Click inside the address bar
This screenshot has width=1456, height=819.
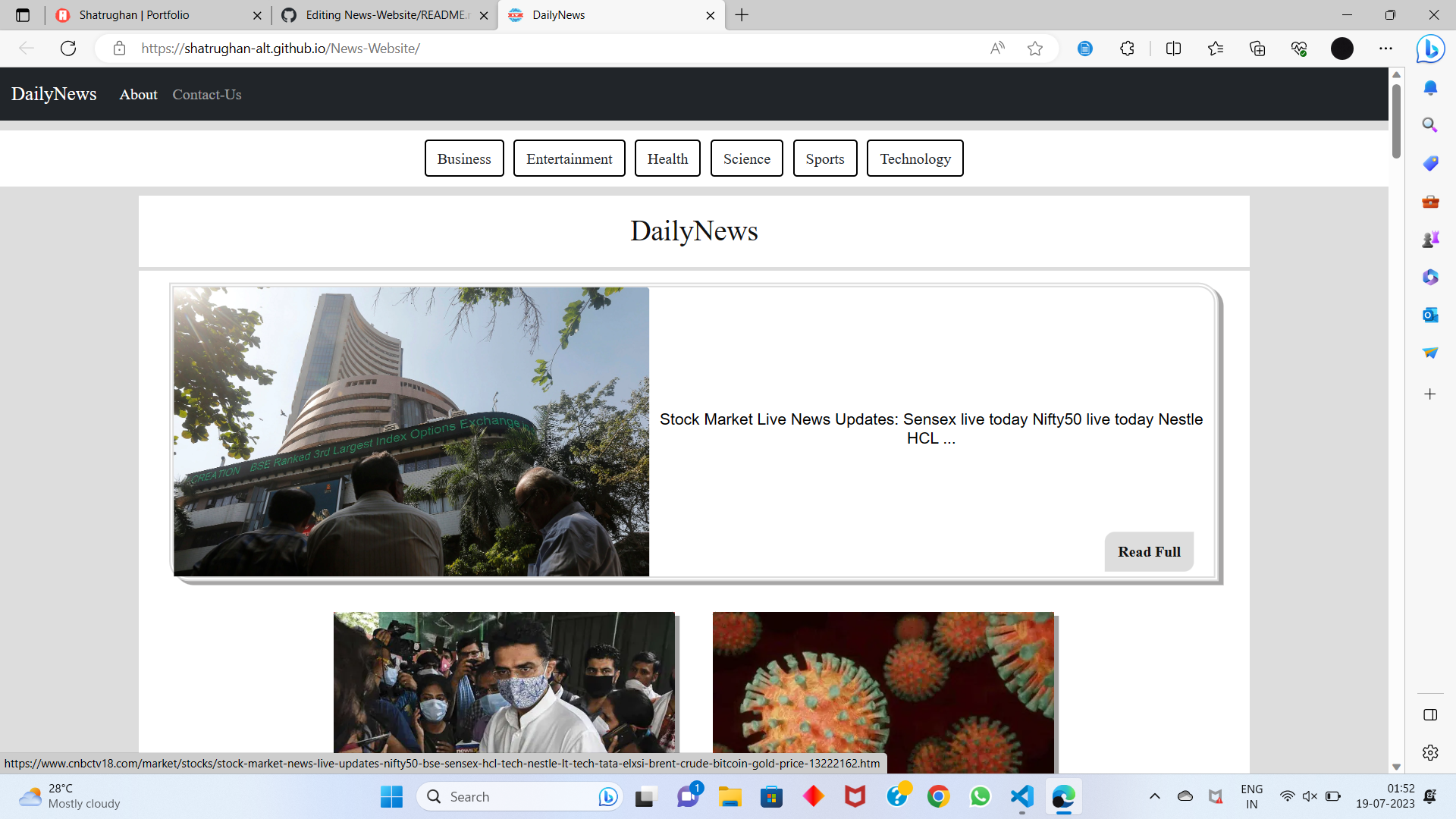(x=531, y=48)
